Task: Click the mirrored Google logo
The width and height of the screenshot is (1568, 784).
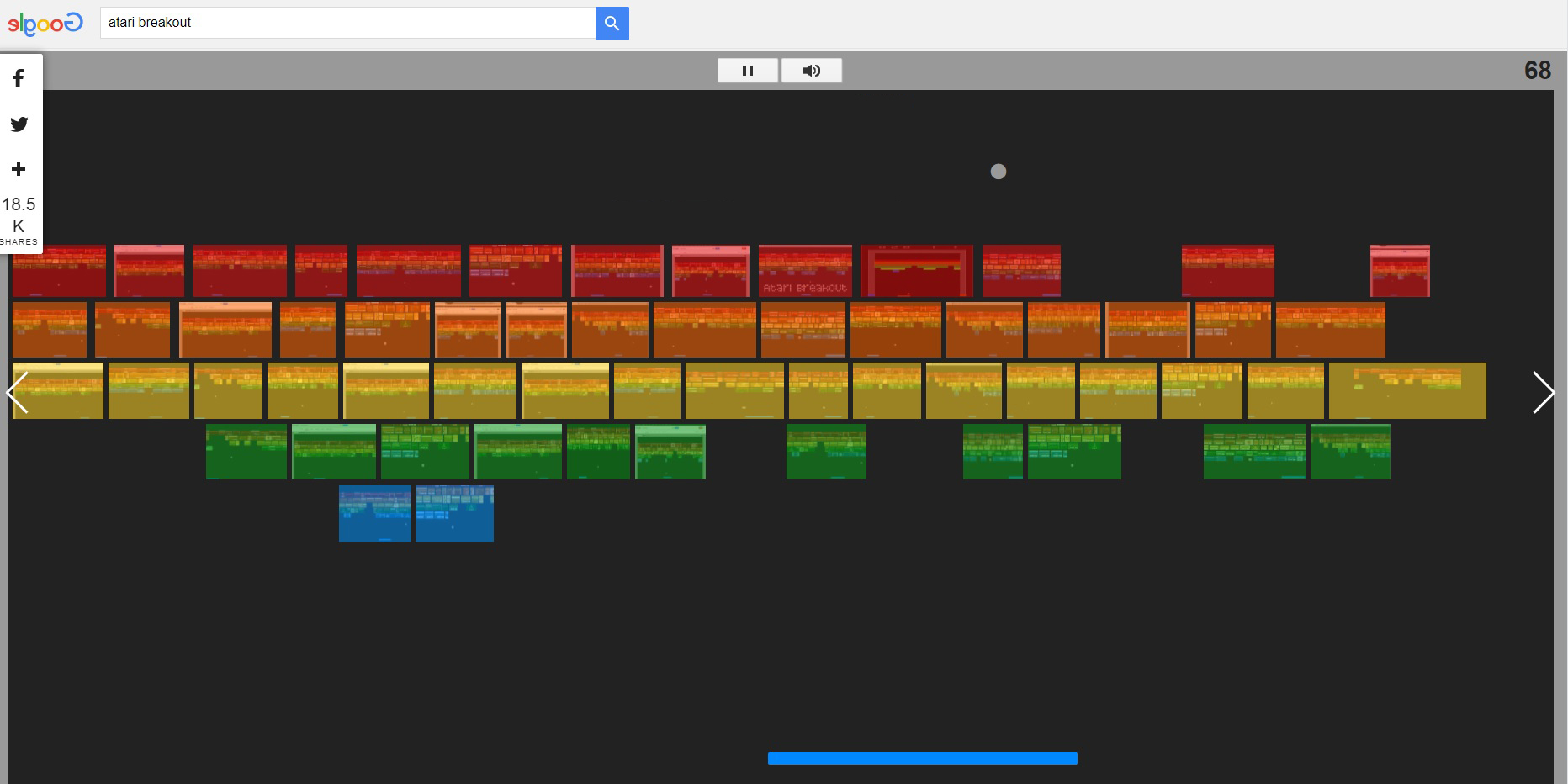Action: (x=45, y=24)
